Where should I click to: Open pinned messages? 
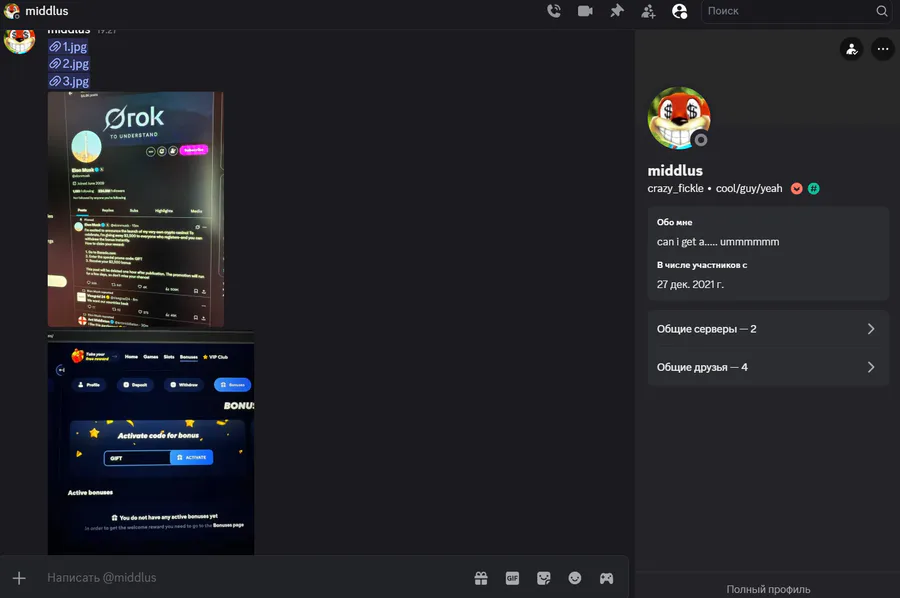(x=617, y=11)
